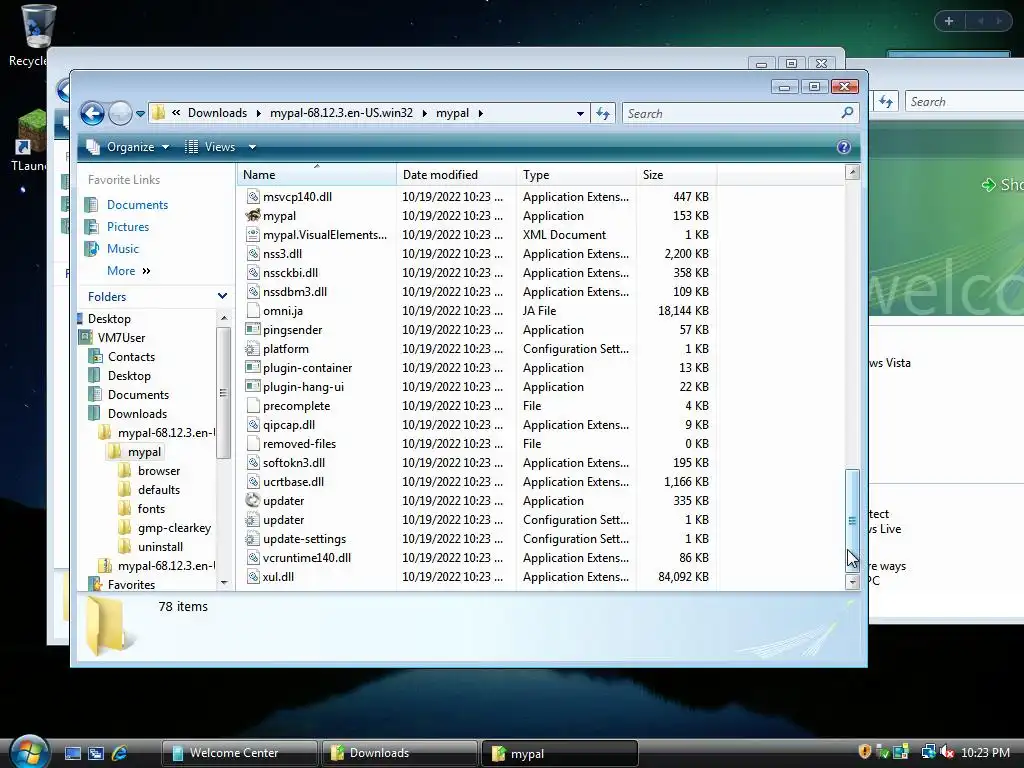Select the precomplete file icon
This screenshot has width=1024, height=768.
point(253,406)
